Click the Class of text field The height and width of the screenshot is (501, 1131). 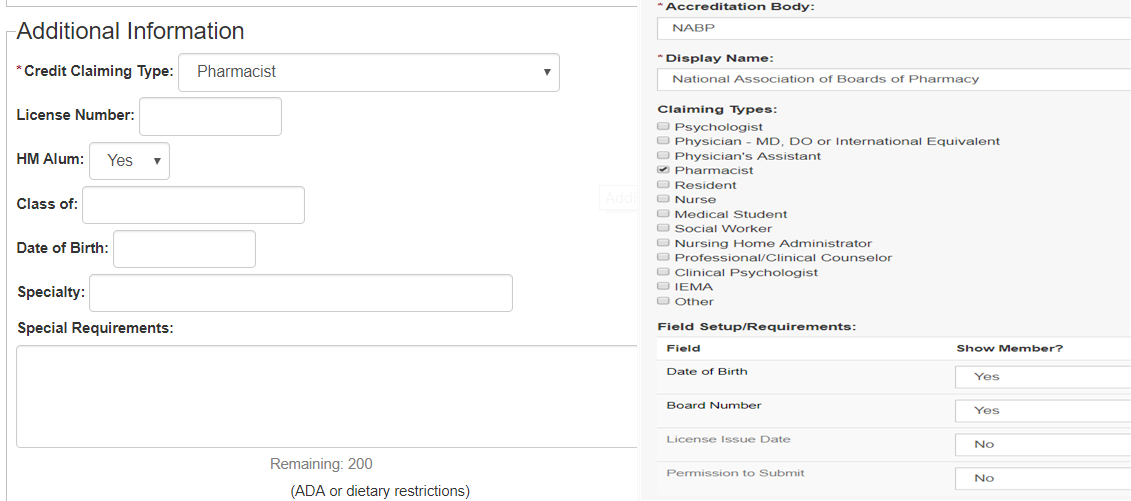point(193,205)
